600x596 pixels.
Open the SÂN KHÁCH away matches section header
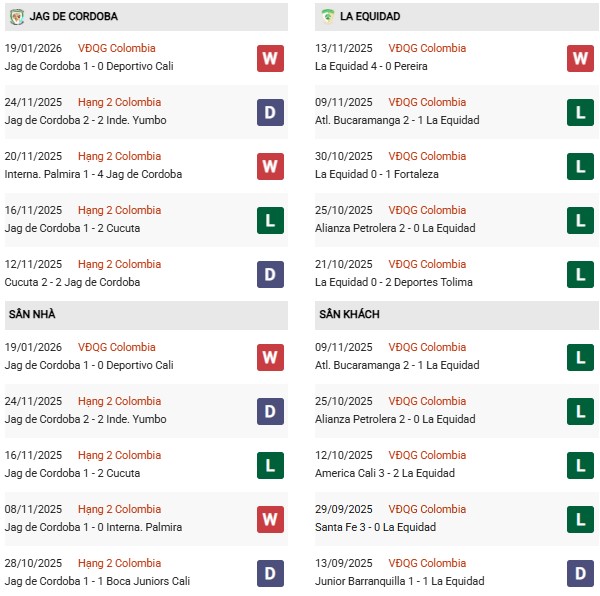[349, 314]
